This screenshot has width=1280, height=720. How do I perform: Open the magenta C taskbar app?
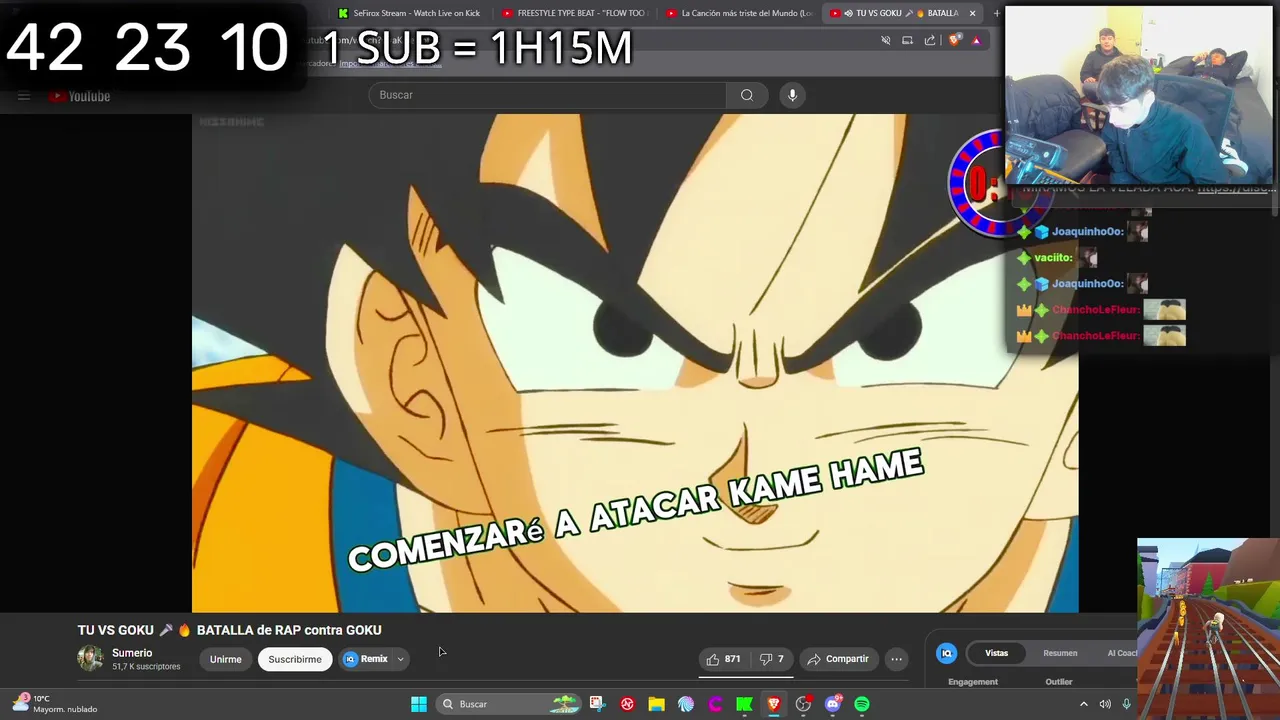[x=715, y=704]
